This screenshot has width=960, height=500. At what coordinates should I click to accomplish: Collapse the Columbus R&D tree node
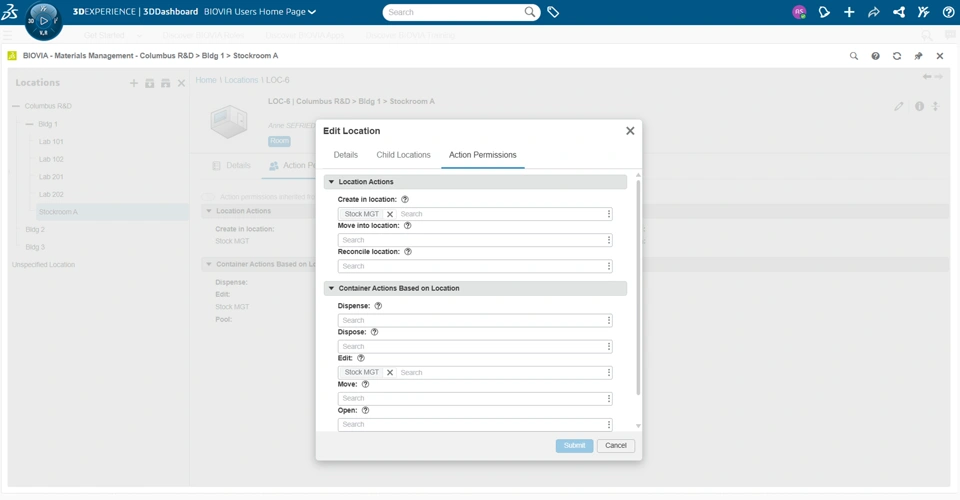16,106
